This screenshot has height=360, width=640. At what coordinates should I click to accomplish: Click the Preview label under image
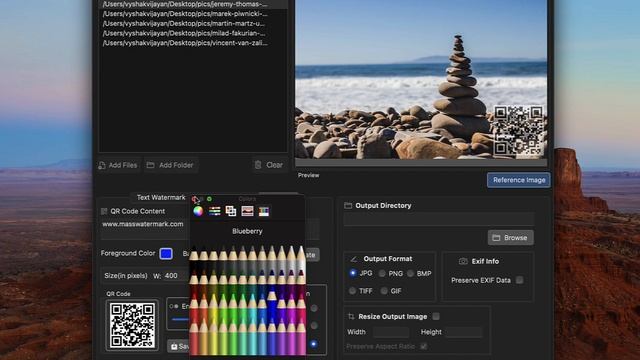309,175
